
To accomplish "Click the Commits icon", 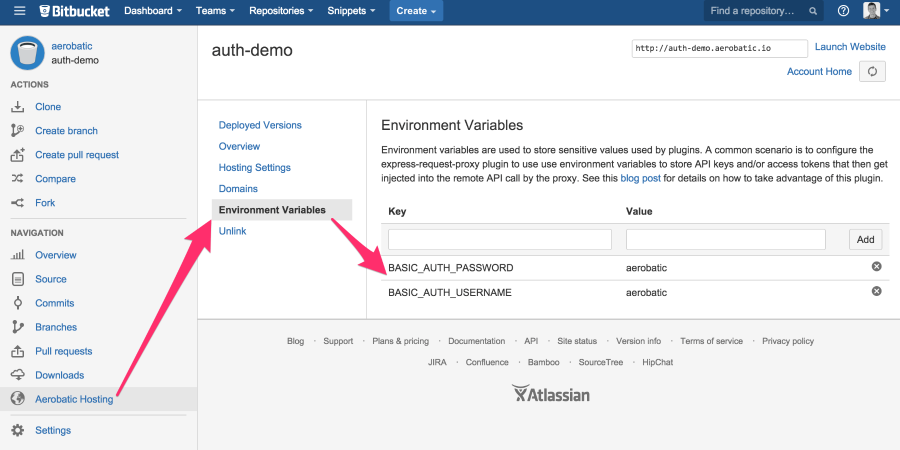I will 18,303.
